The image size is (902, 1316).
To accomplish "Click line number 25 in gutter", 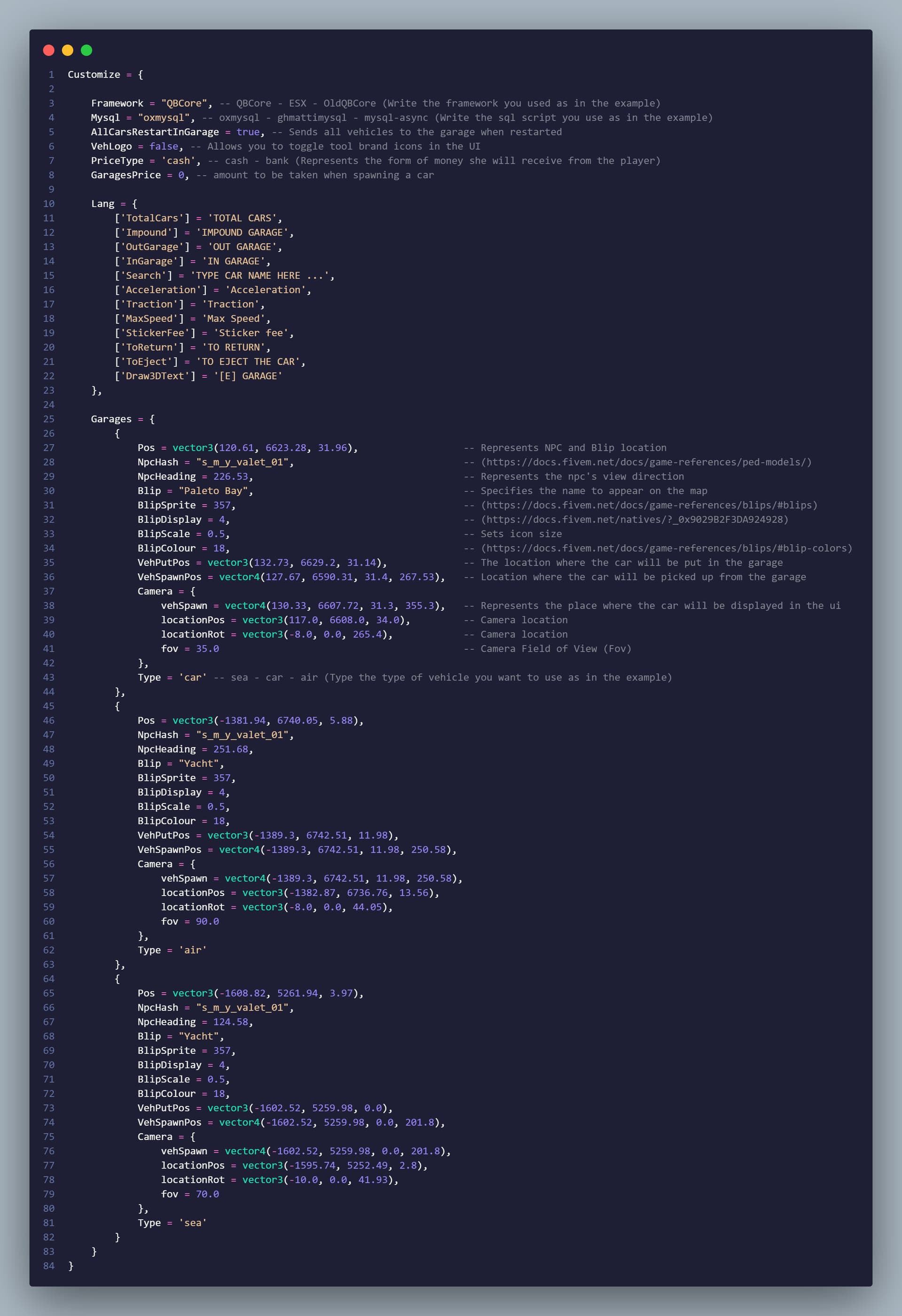I will pyautogui.click(x=49, y=419).
